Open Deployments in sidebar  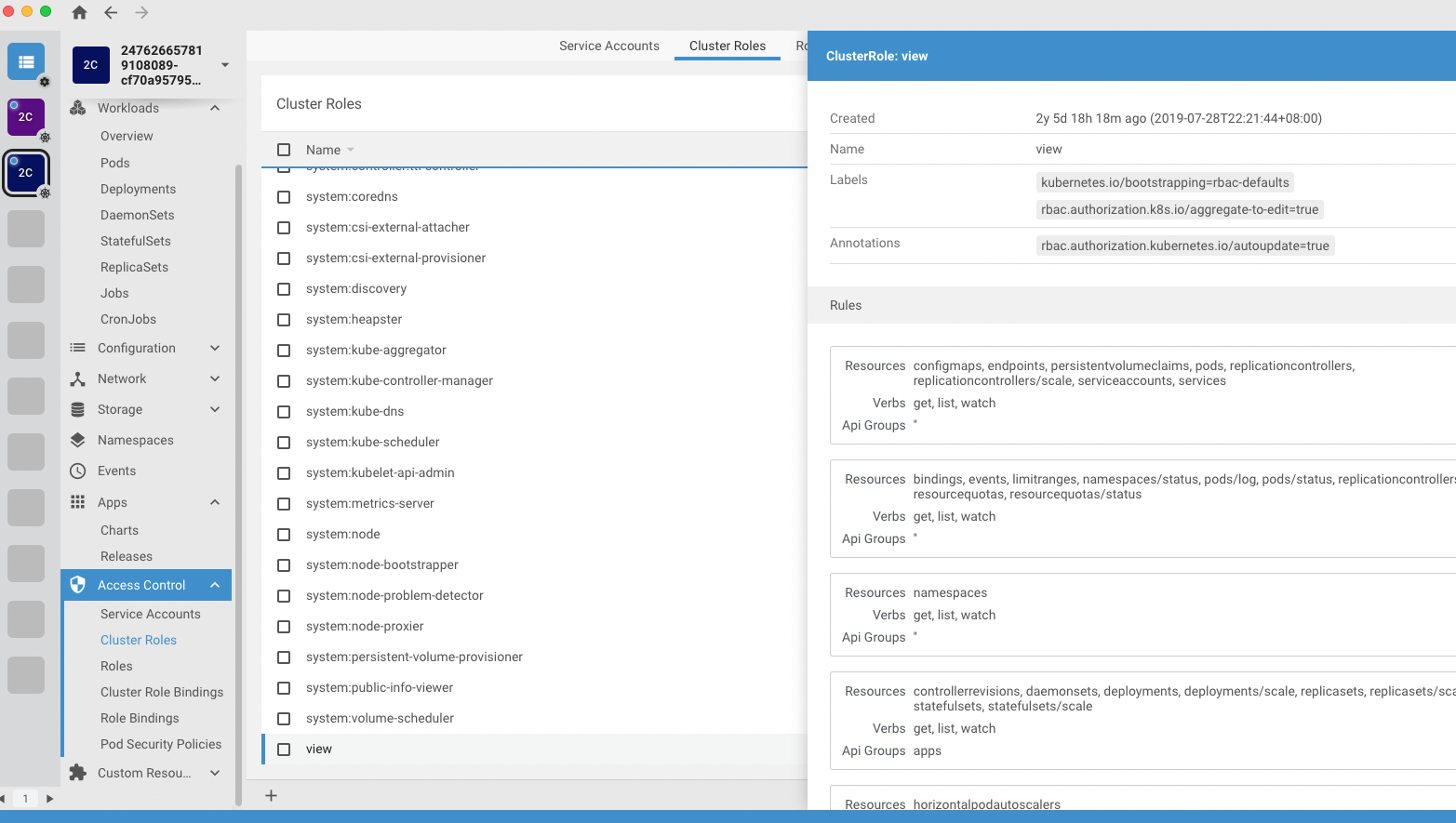[138, 189]
